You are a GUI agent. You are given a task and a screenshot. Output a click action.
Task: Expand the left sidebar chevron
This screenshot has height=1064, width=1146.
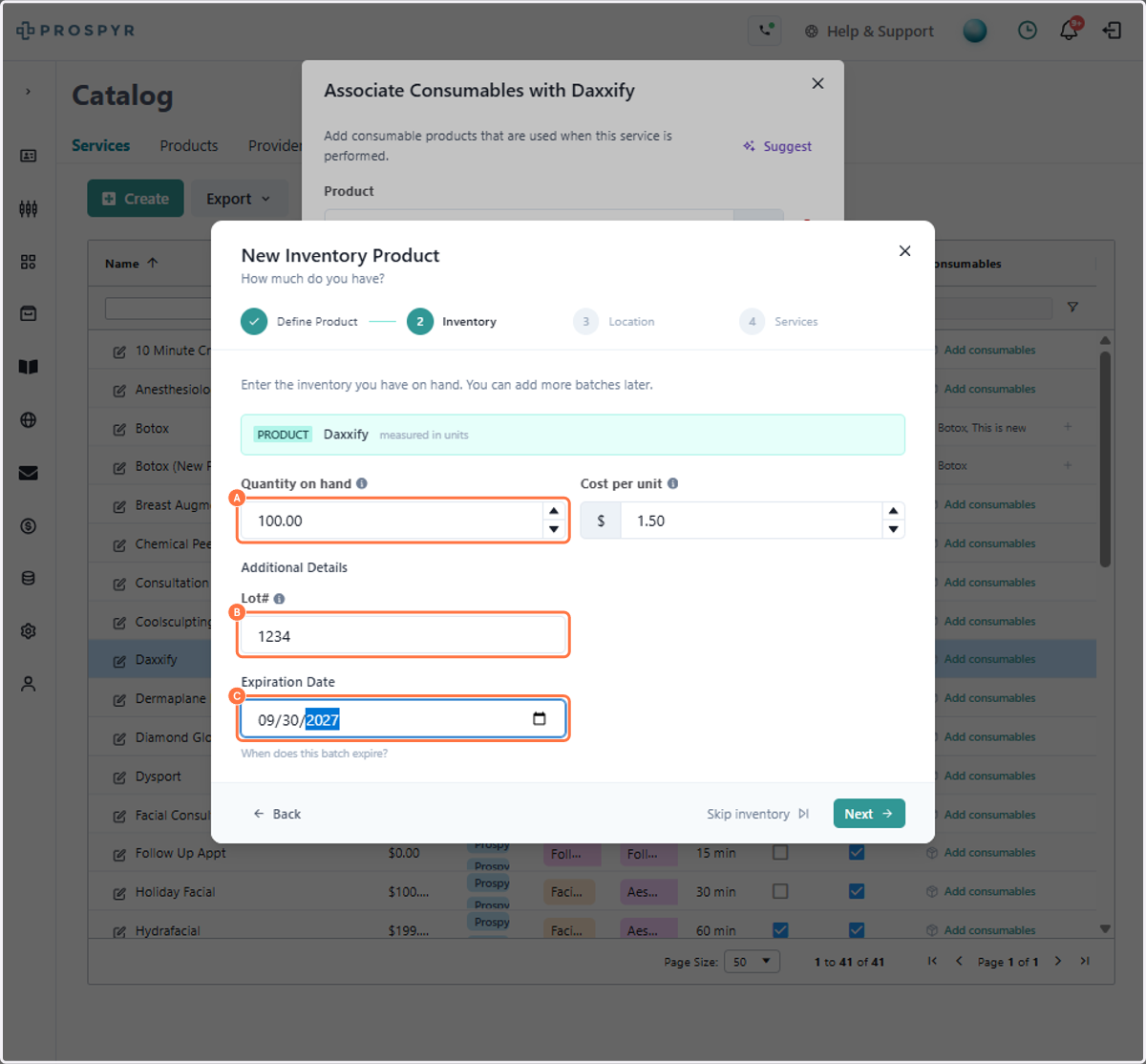coord(28,92)
